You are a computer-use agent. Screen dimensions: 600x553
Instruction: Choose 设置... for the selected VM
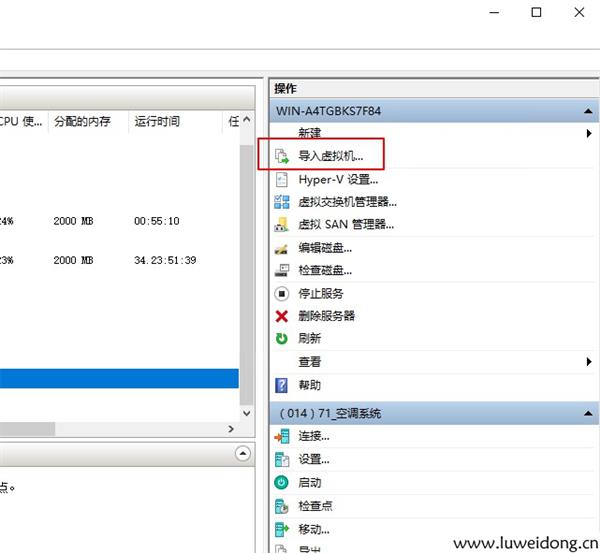(x=313, y=459)
